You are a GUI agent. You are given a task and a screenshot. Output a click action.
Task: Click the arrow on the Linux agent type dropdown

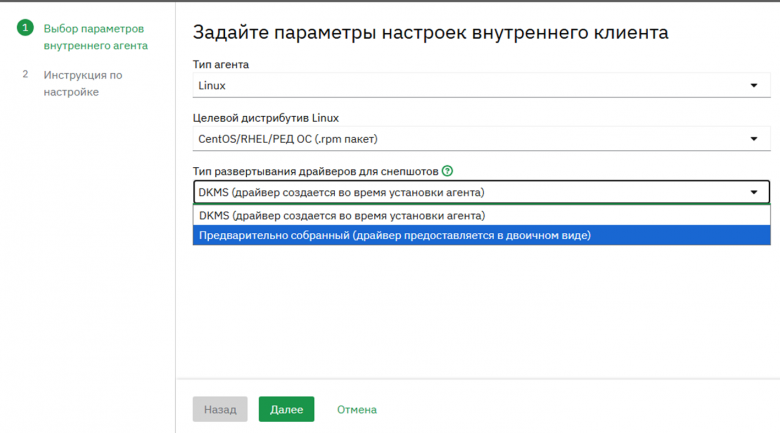coord(754,86)
